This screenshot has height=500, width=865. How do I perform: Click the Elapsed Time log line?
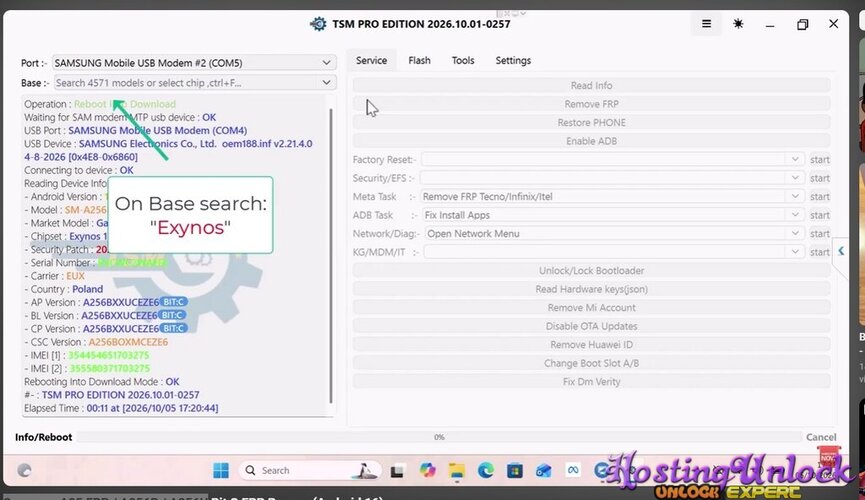point(121,408)
